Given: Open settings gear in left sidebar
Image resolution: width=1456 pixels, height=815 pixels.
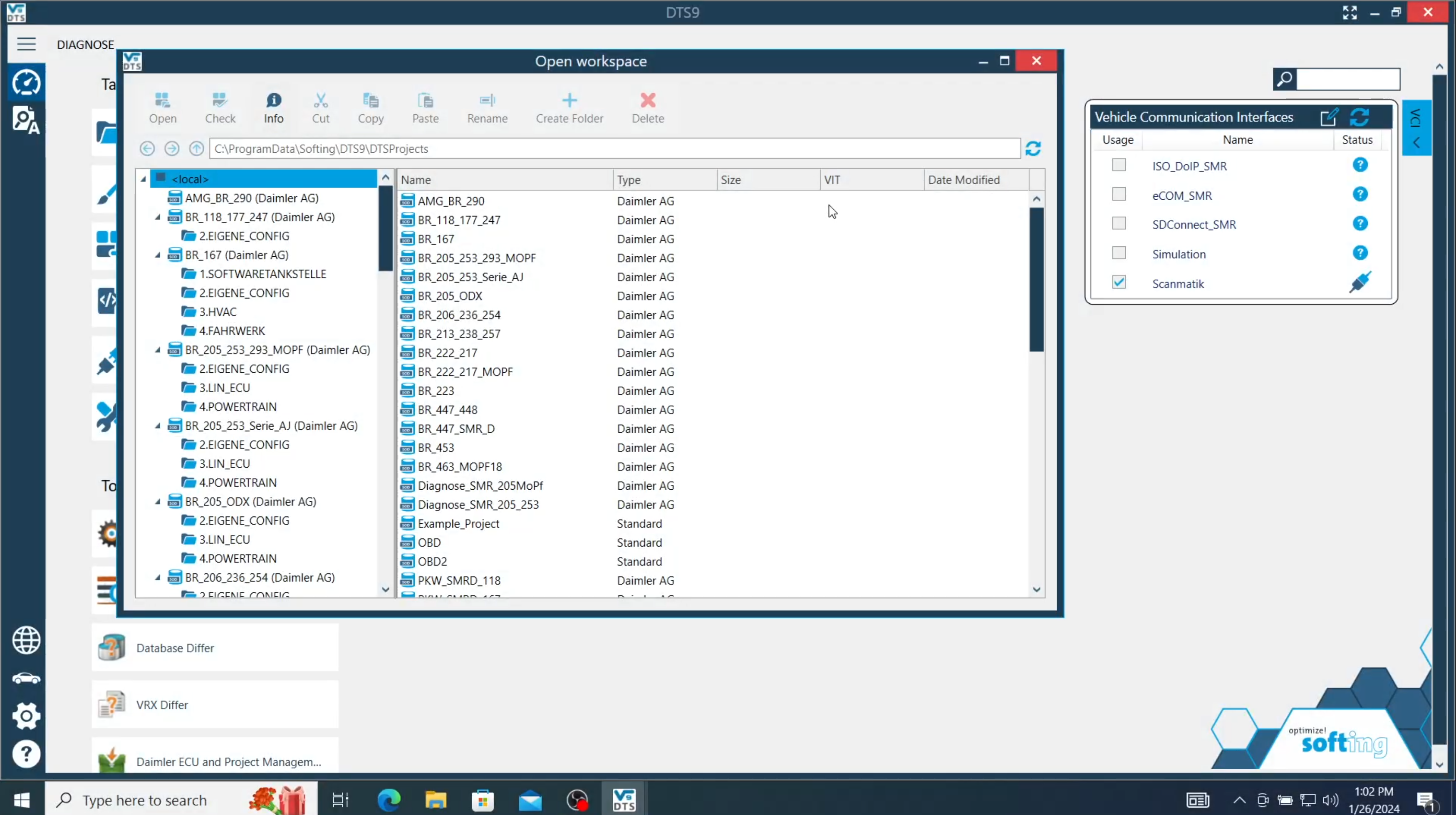Looking at the screenshot, I should coord(26,716).
